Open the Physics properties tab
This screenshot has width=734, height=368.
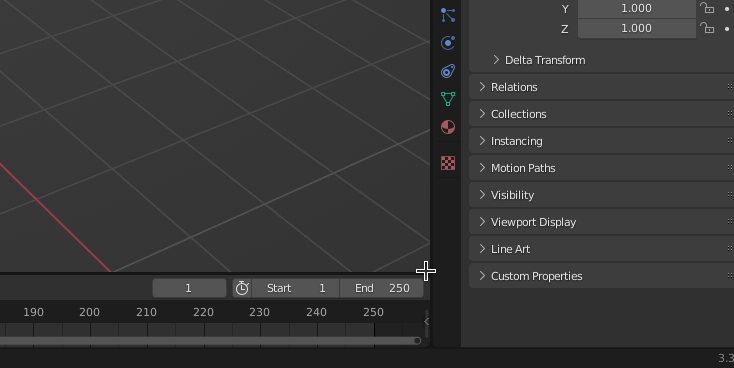click(448, 43)
